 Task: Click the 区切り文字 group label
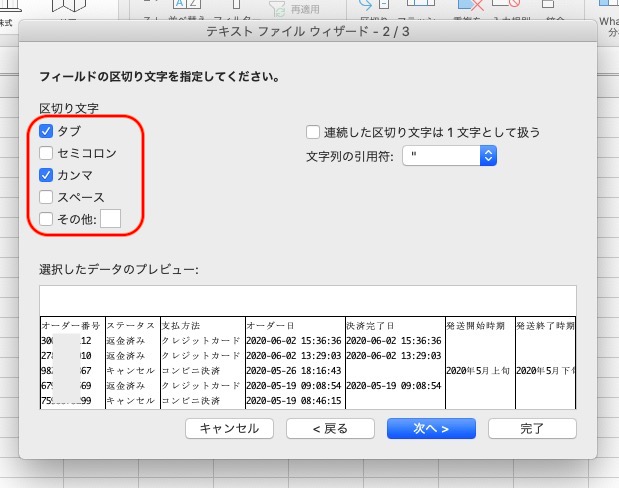(69, 108)
